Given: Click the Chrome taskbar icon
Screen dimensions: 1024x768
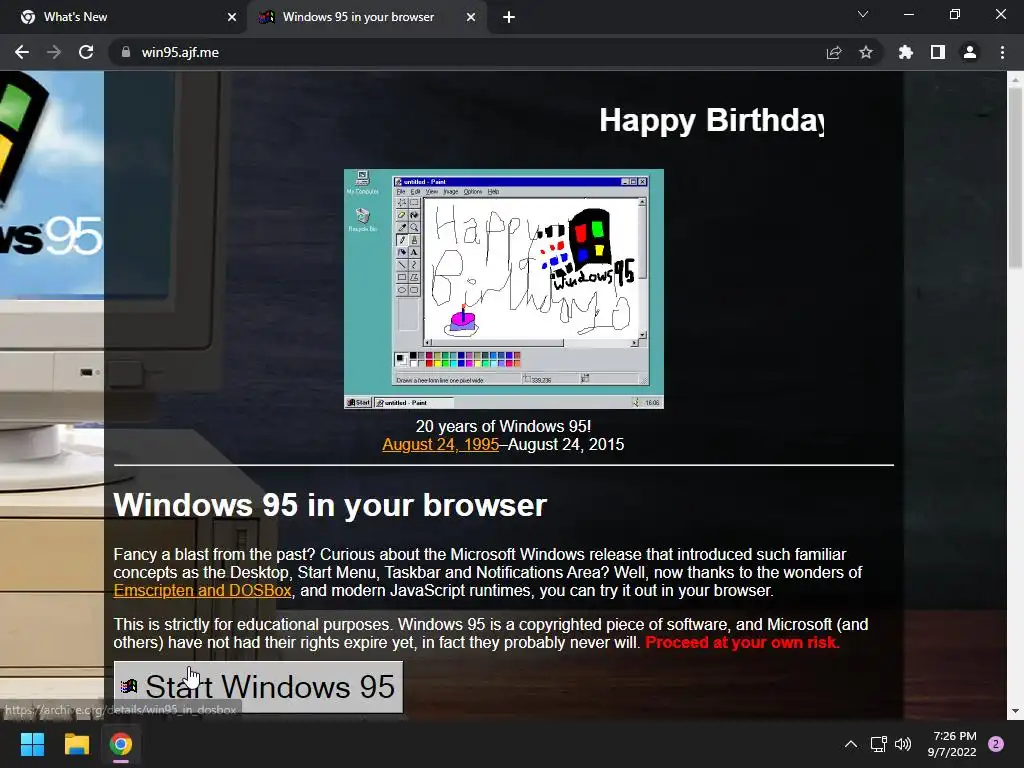Looking at the screenshot, I should point(121,744).
